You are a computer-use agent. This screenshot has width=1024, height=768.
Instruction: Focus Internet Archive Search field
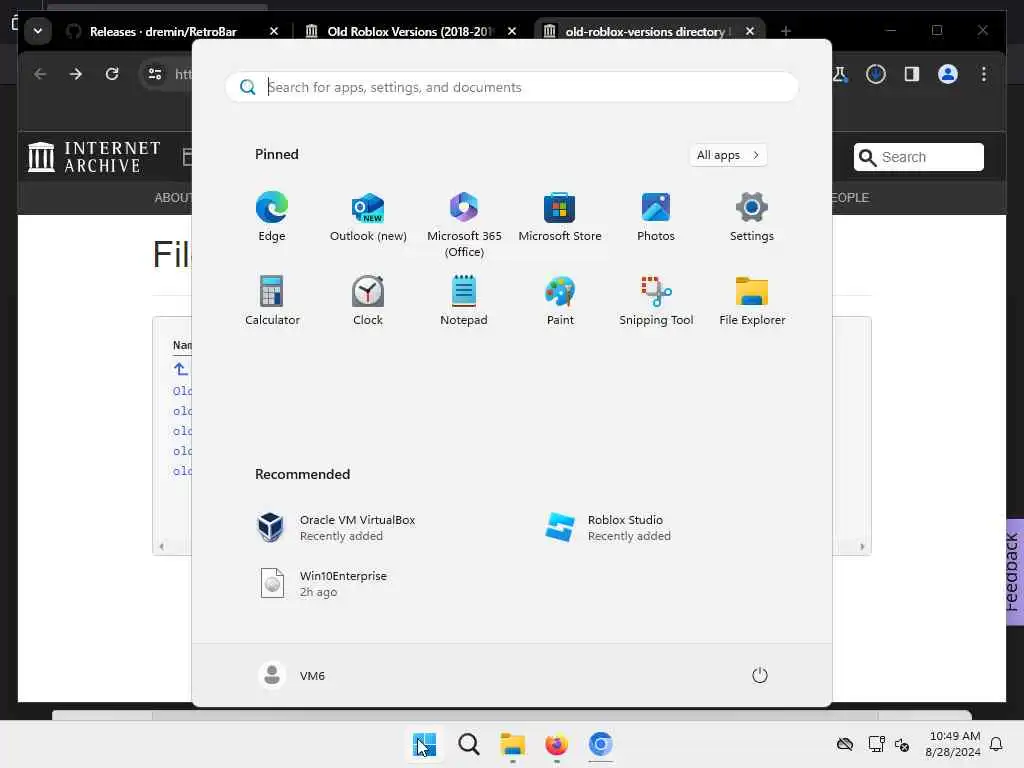[918, 157]
